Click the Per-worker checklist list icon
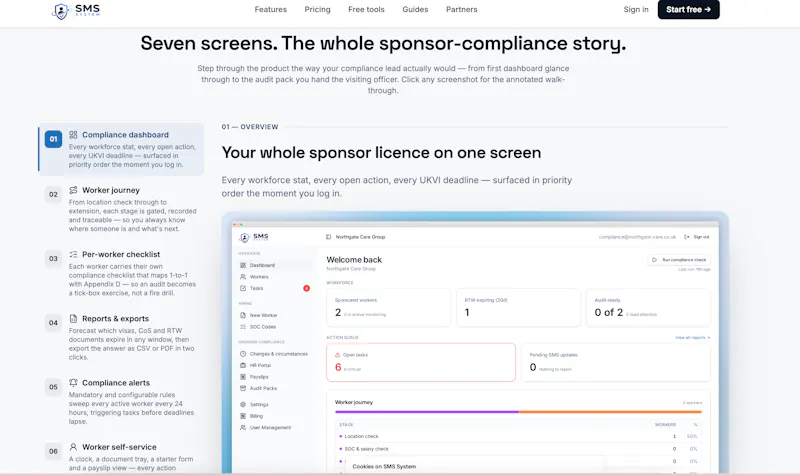Image resolution: width=800 pixels, height=475 pixels. (73, 254)
